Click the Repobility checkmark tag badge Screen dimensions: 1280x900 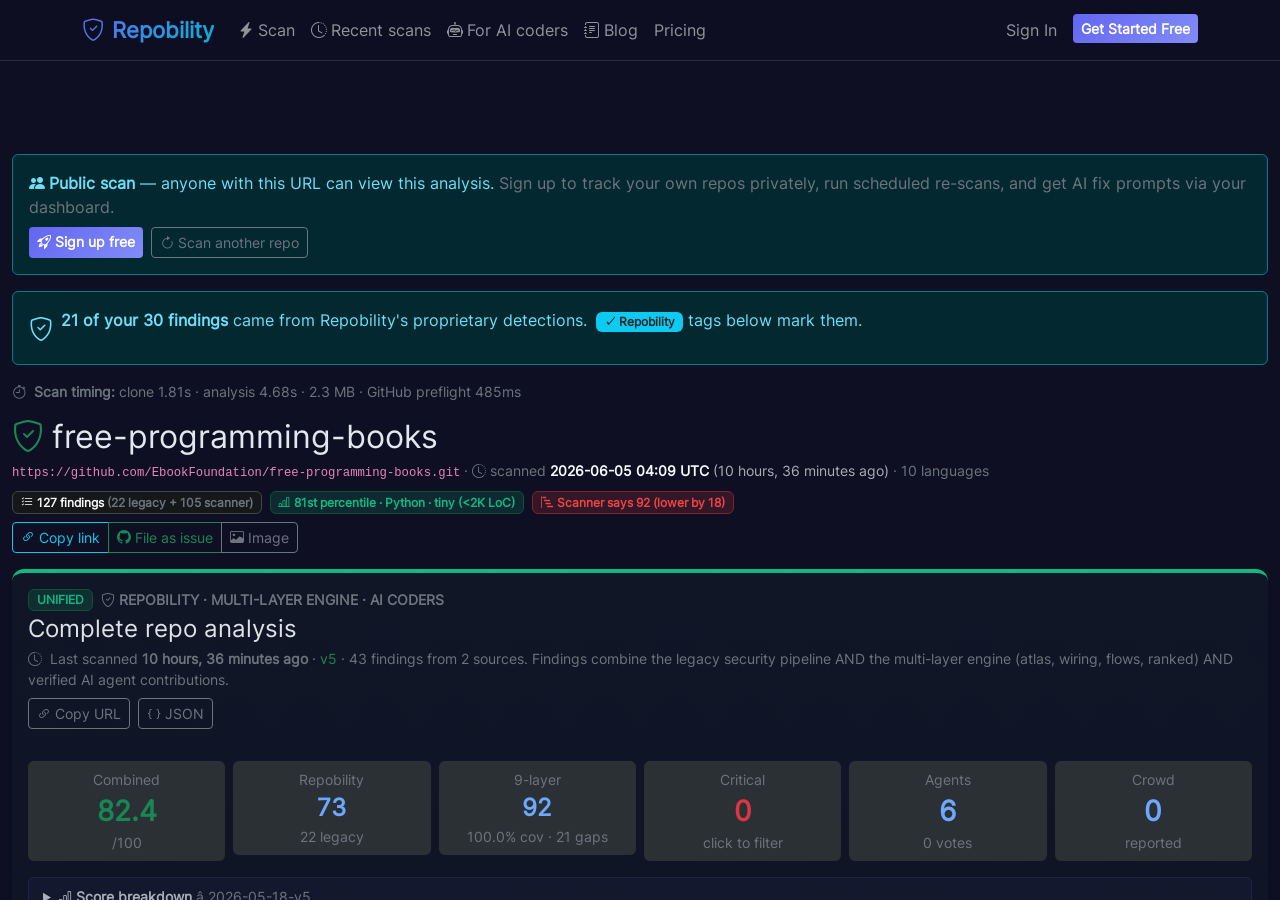[x=639, y=321]
